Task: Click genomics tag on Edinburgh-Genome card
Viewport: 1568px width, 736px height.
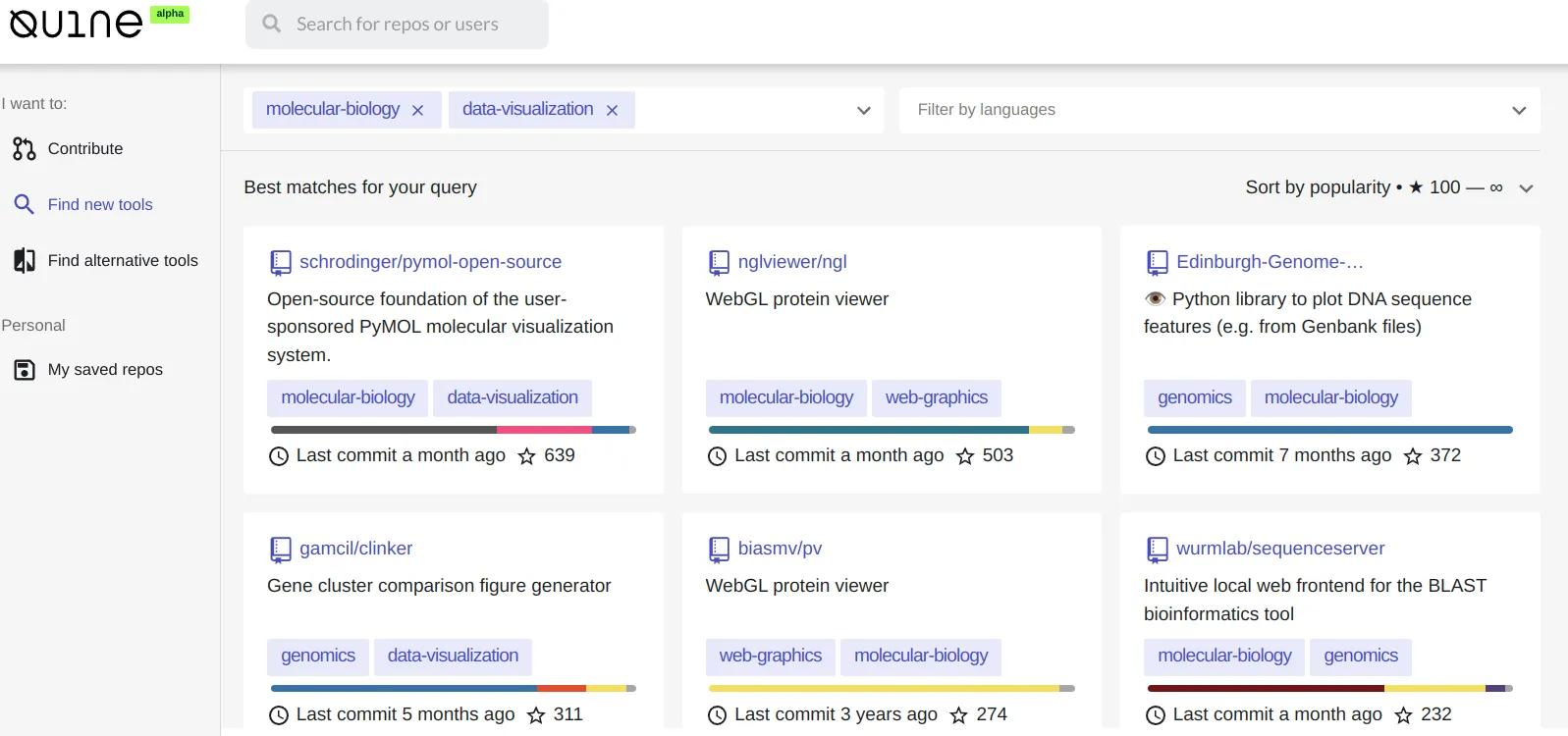Action: pos(1195,397)
